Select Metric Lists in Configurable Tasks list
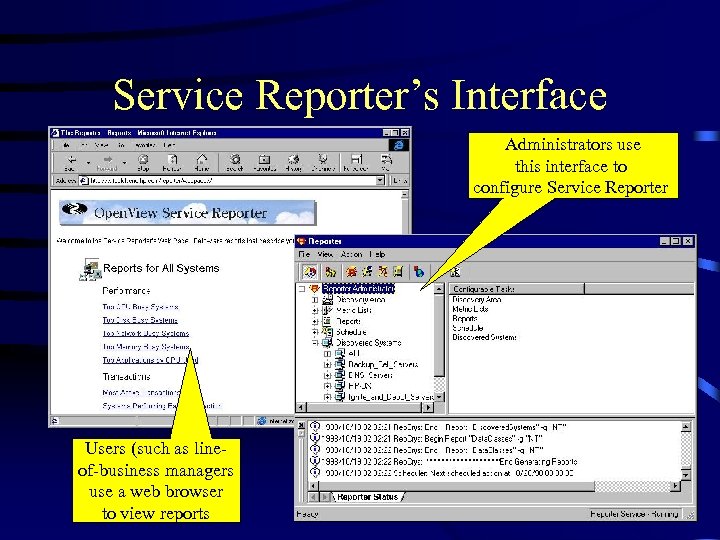Viewport: 720px width, 540px height. 470,309
